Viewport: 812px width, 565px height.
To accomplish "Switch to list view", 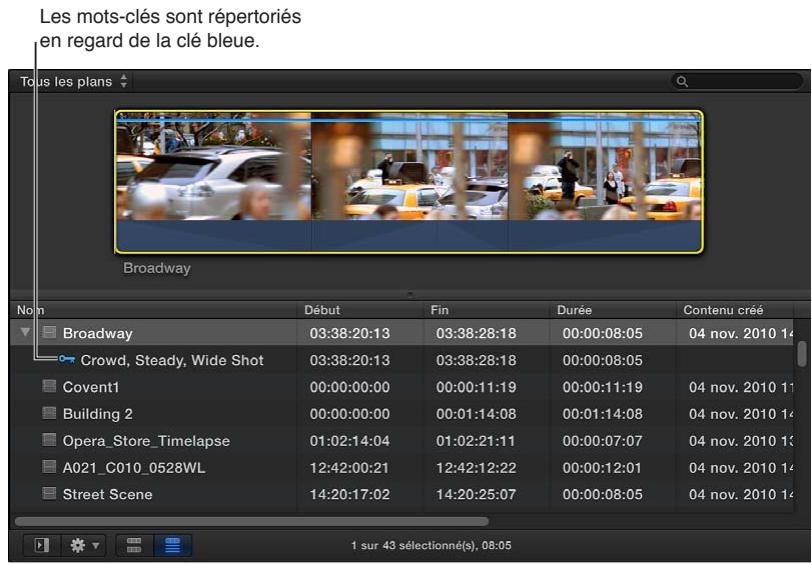I will coord(172,545).
